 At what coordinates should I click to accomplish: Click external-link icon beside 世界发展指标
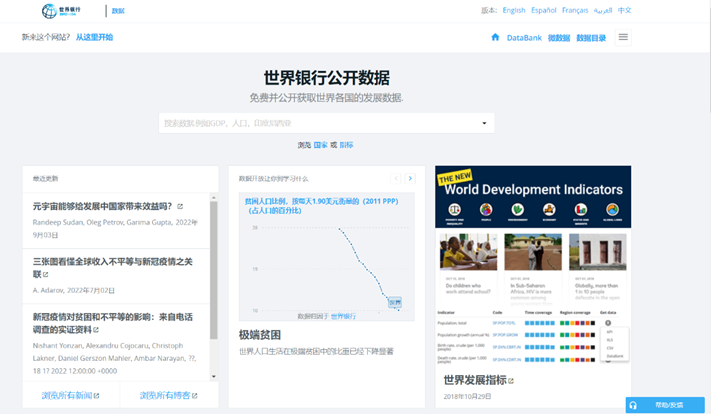pyautogui.click(x=511, y=381)
